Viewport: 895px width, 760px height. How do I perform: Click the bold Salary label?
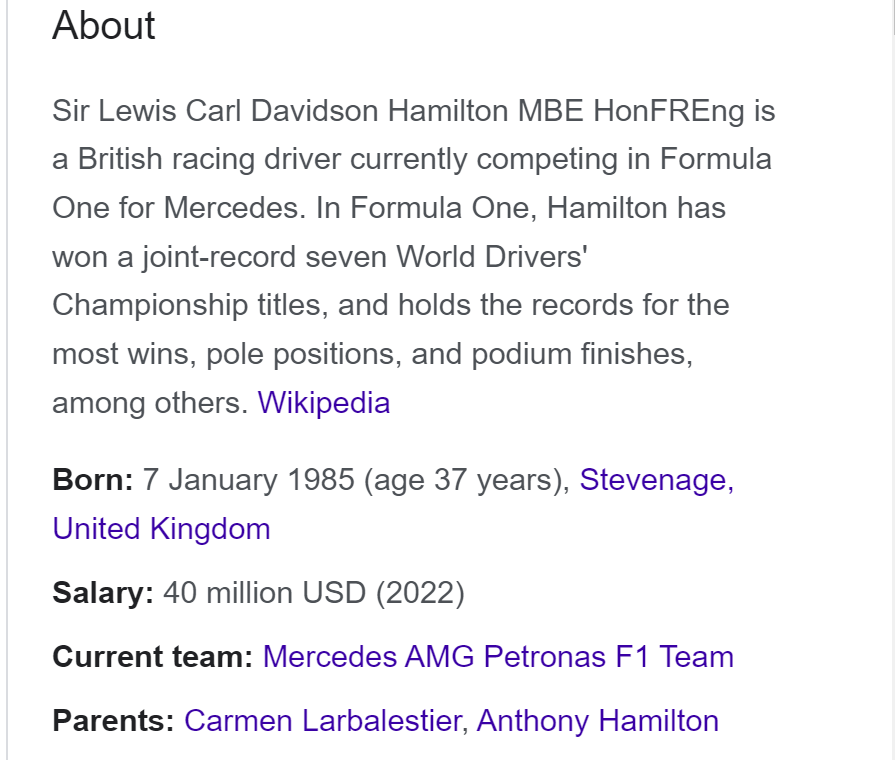103,593
